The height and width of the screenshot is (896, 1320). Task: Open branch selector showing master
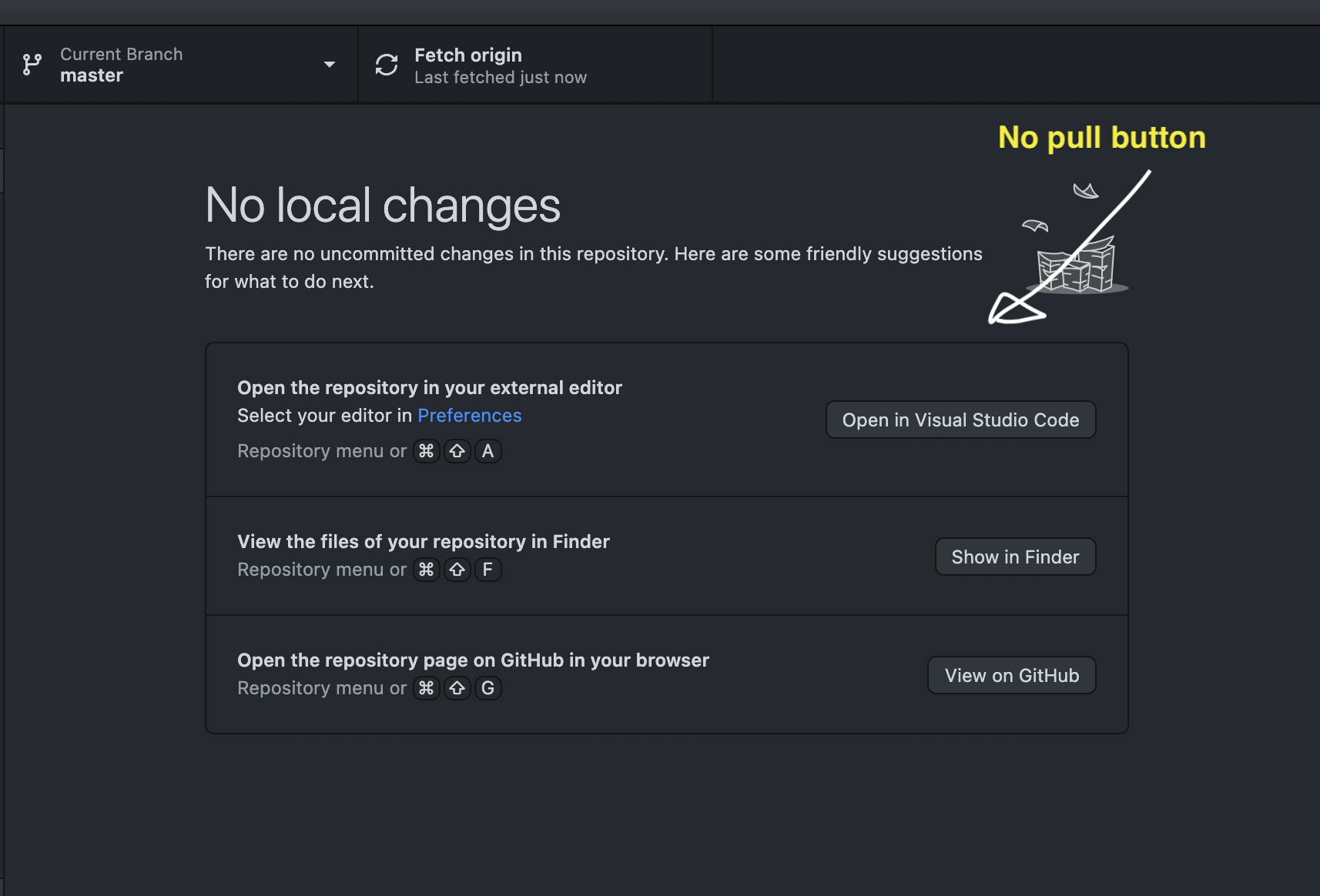[92, 75]
